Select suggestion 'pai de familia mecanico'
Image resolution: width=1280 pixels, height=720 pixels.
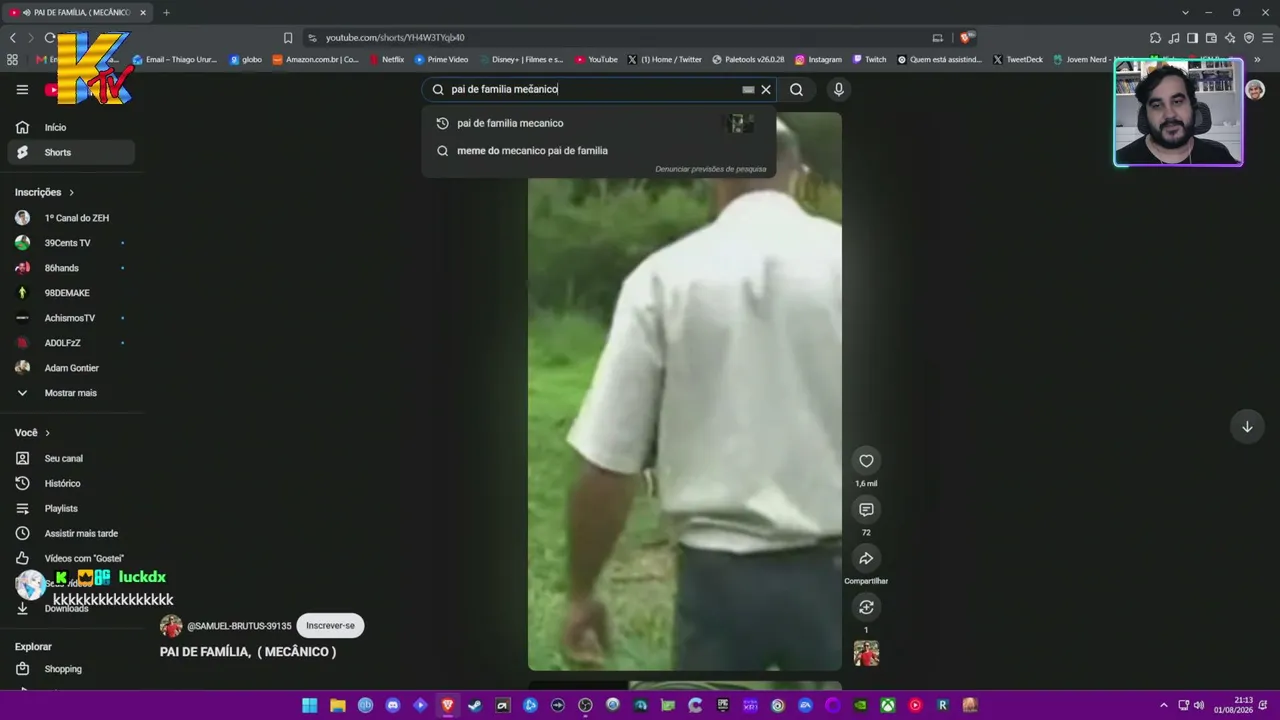(x=598, y=123)
